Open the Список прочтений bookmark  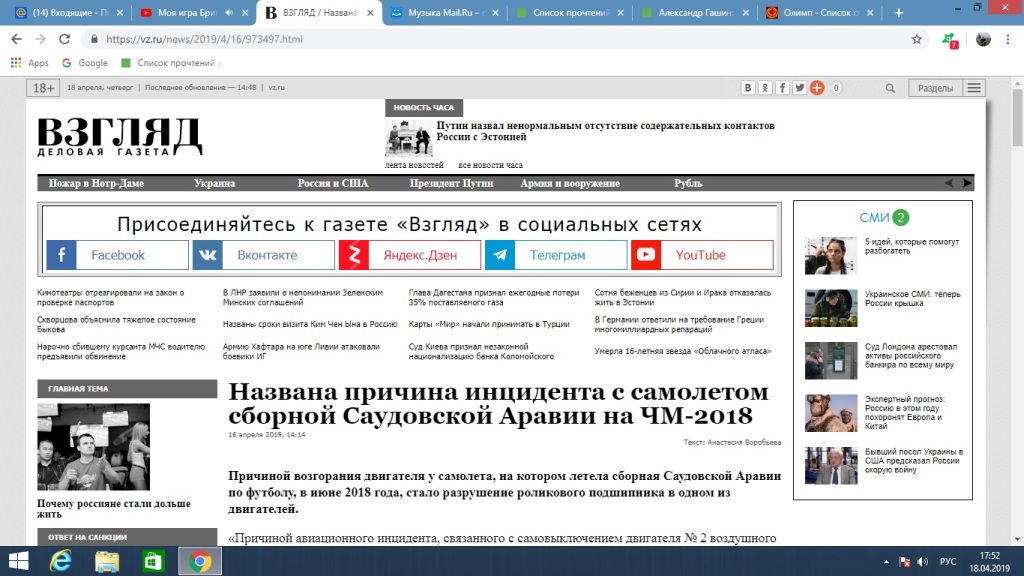point(171,63)
